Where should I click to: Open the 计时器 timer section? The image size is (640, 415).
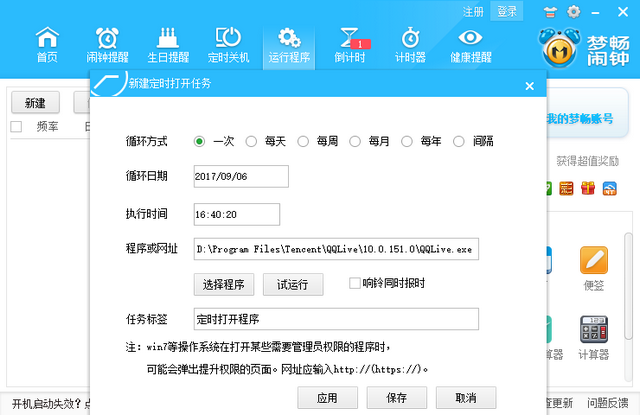pyautogui.click(x=410, y=44)
